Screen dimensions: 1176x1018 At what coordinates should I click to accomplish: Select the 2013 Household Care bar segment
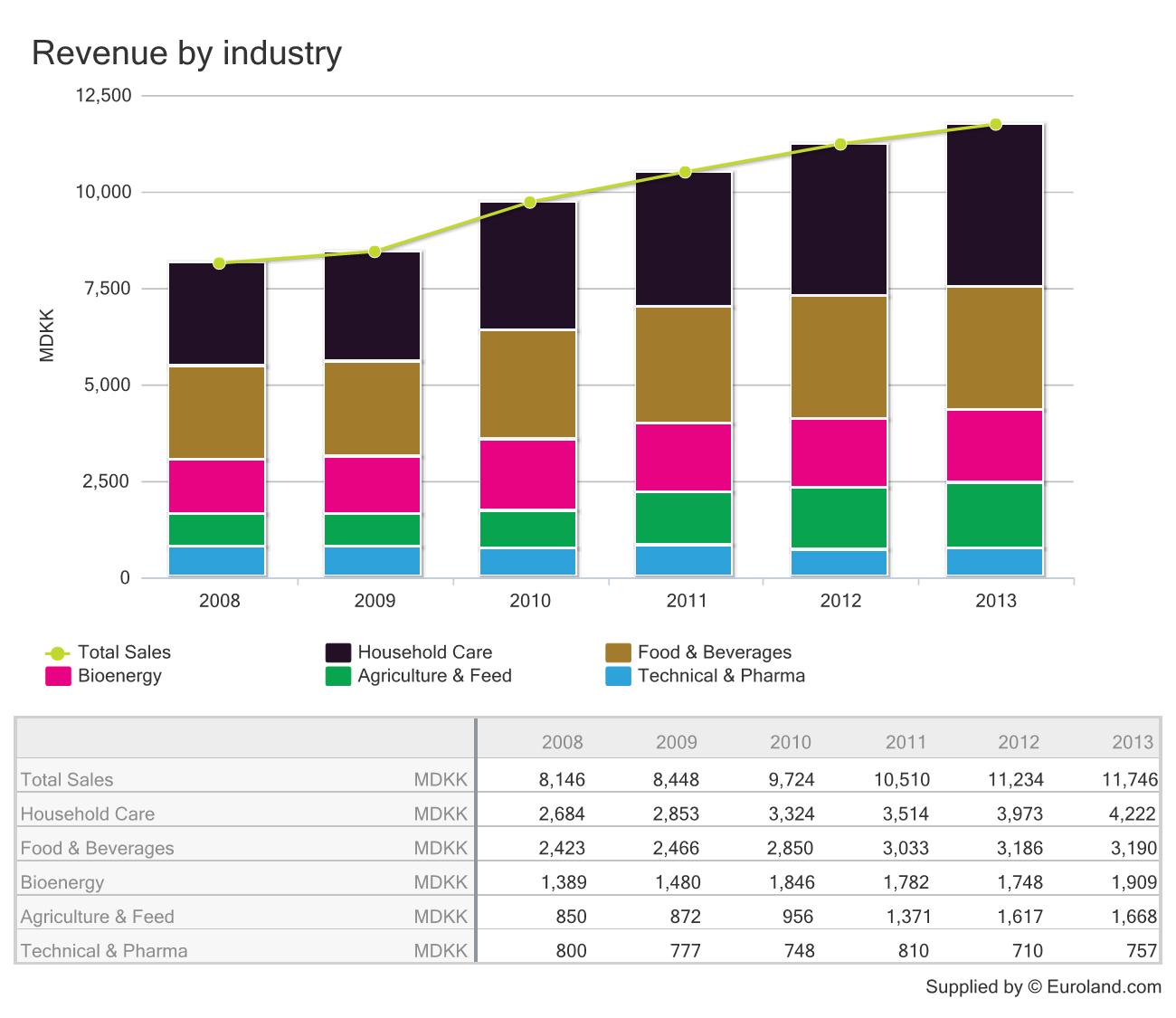click(995, 205)
